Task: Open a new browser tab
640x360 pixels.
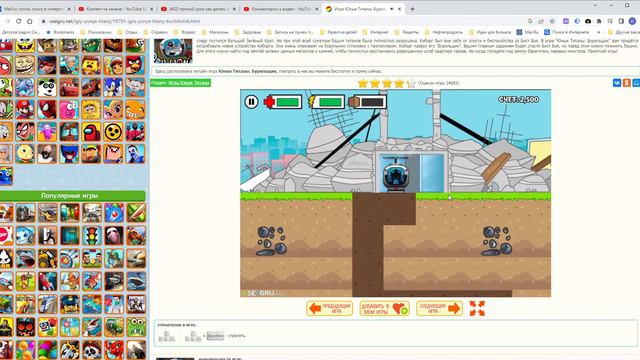Action: (412, 9)
